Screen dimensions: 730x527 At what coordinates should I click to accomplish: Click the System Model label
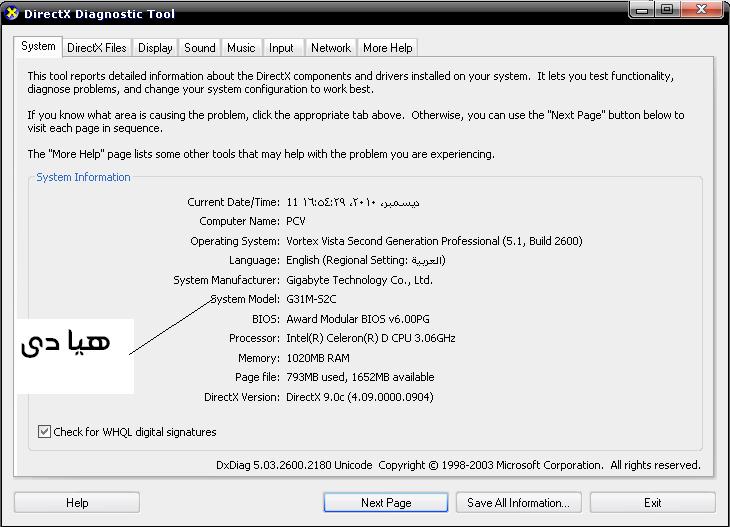click(x=245, y=299)
